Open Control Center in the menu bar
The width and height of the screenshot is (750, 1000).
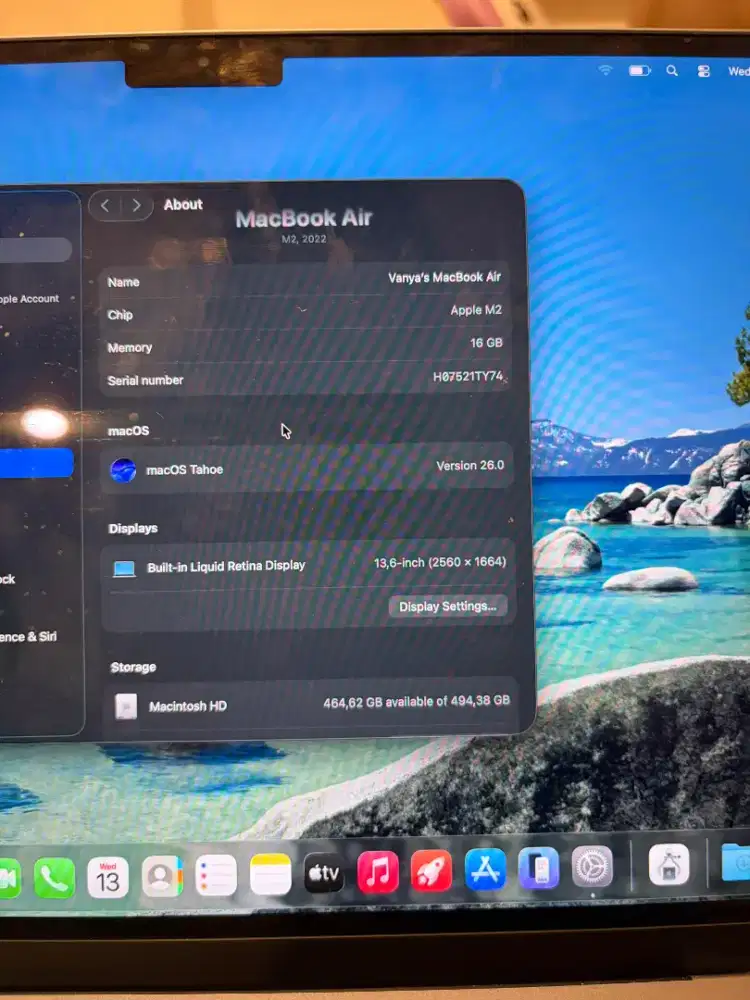pyautogui.click(x=703, y=71)
